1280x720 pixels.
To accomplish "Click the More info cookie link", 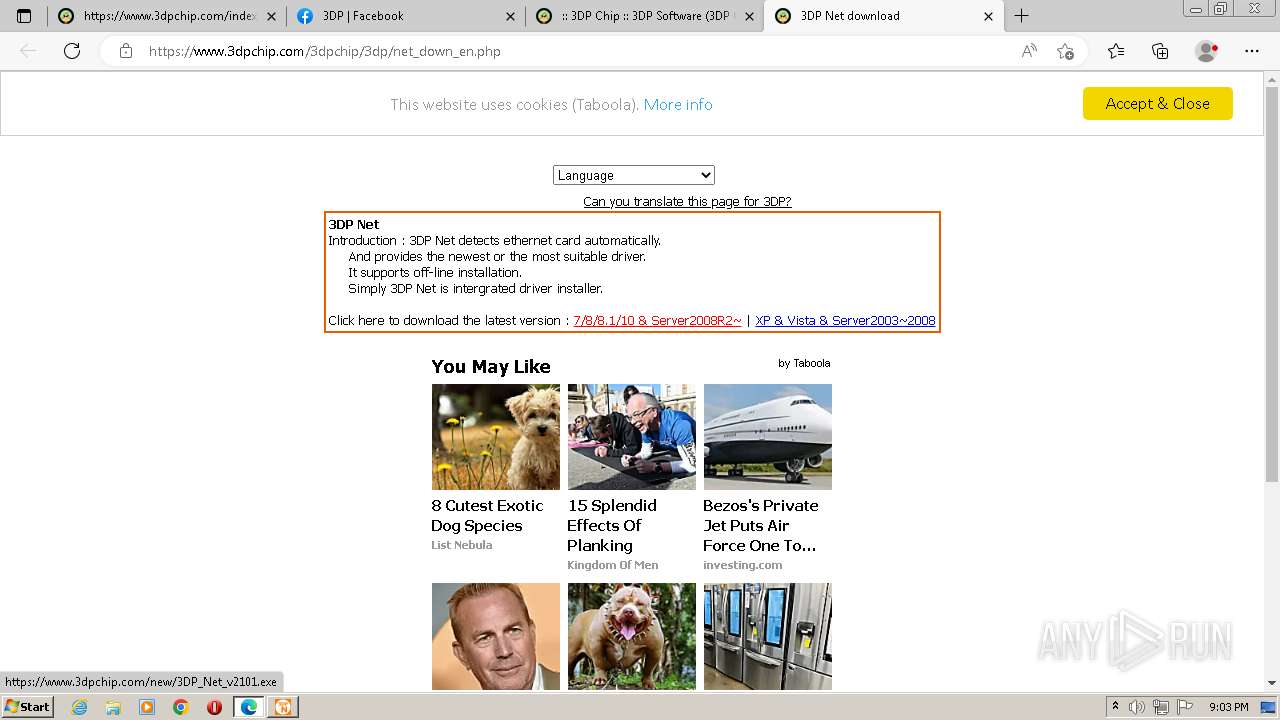I will tap(678, 104).
